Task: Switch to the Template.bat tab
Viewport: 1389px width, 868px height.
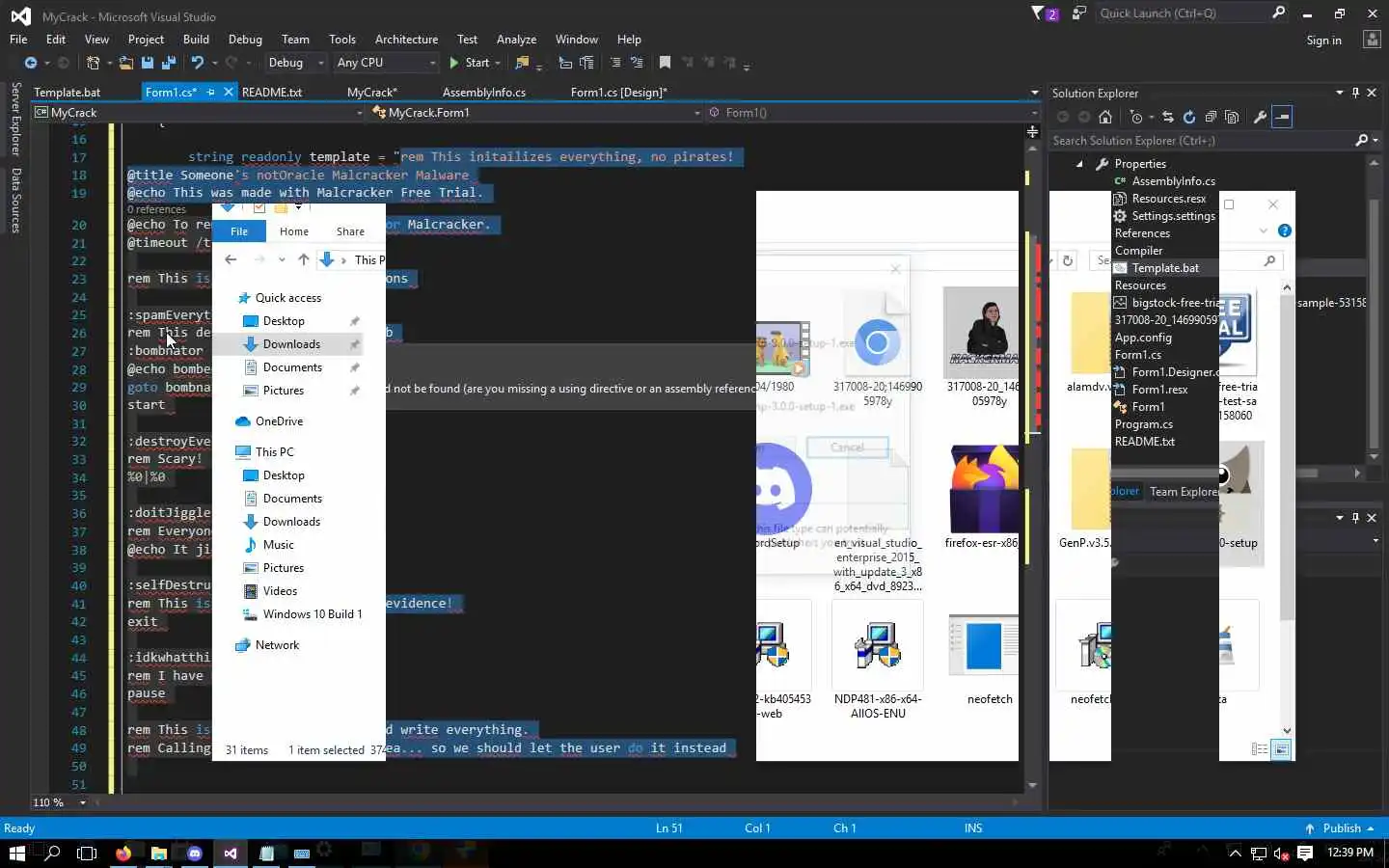Action: (68, 93)
